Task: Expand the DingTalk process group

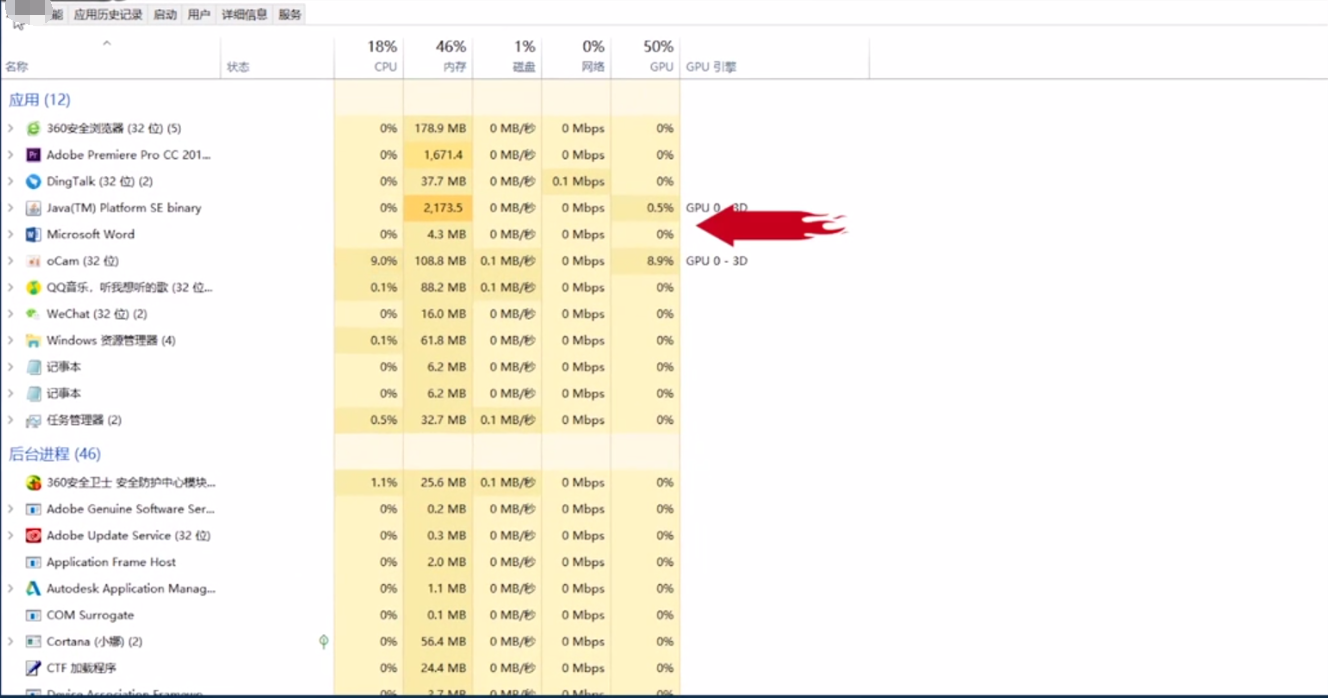Action: click(11, 181)
